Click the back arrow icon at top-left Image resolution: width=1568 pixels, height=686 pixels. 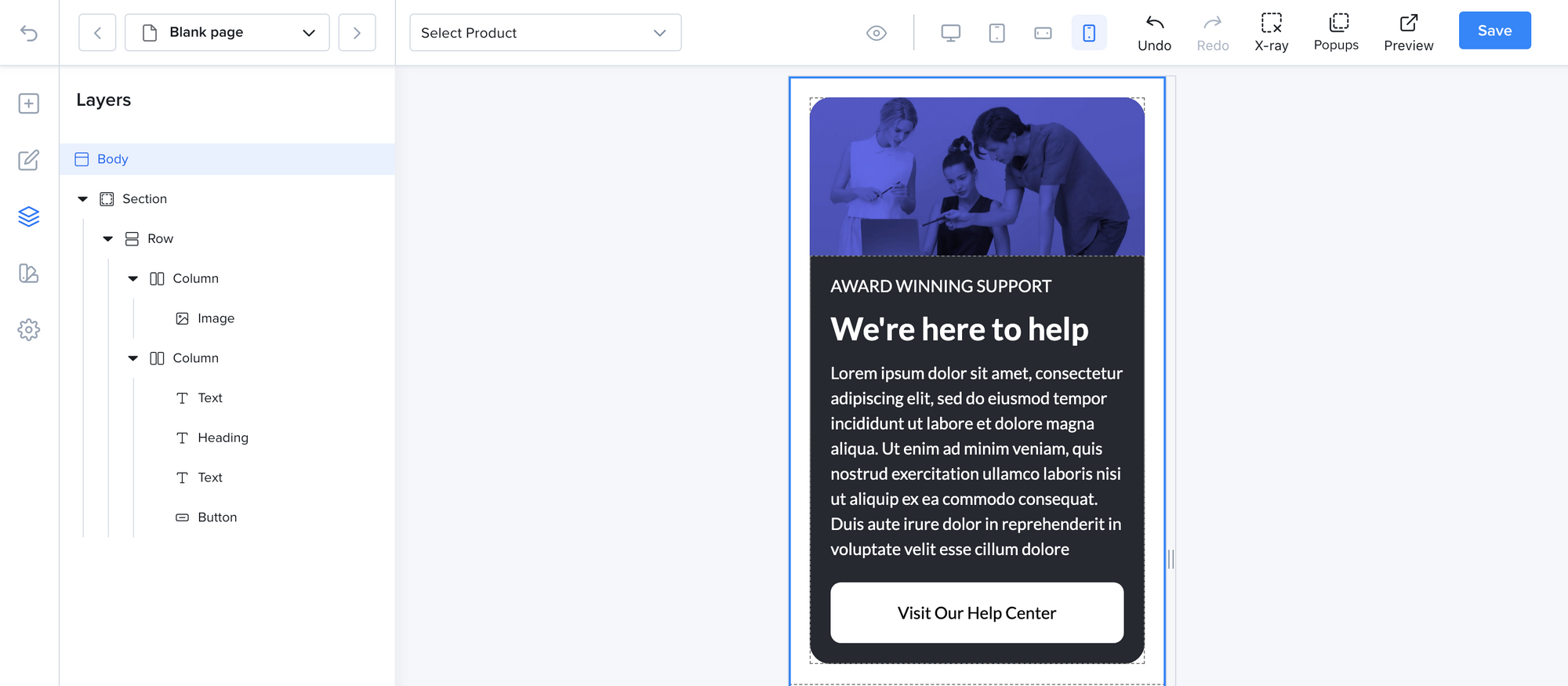point(29,33)
